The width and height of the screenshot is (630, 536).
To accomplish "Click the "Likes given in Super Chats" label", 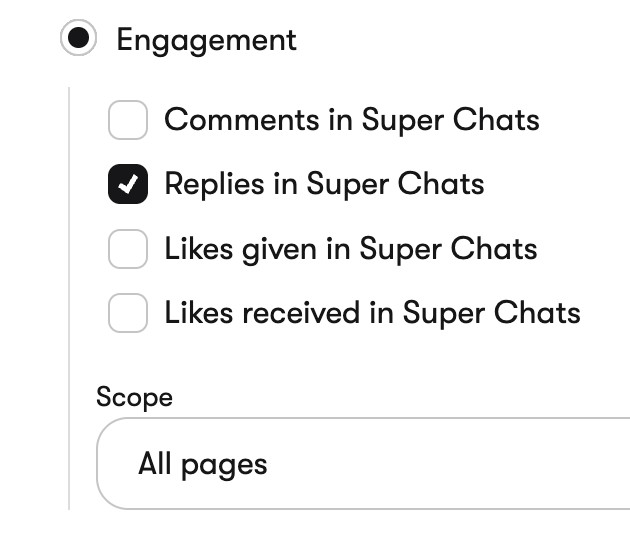I will [350, 249].
